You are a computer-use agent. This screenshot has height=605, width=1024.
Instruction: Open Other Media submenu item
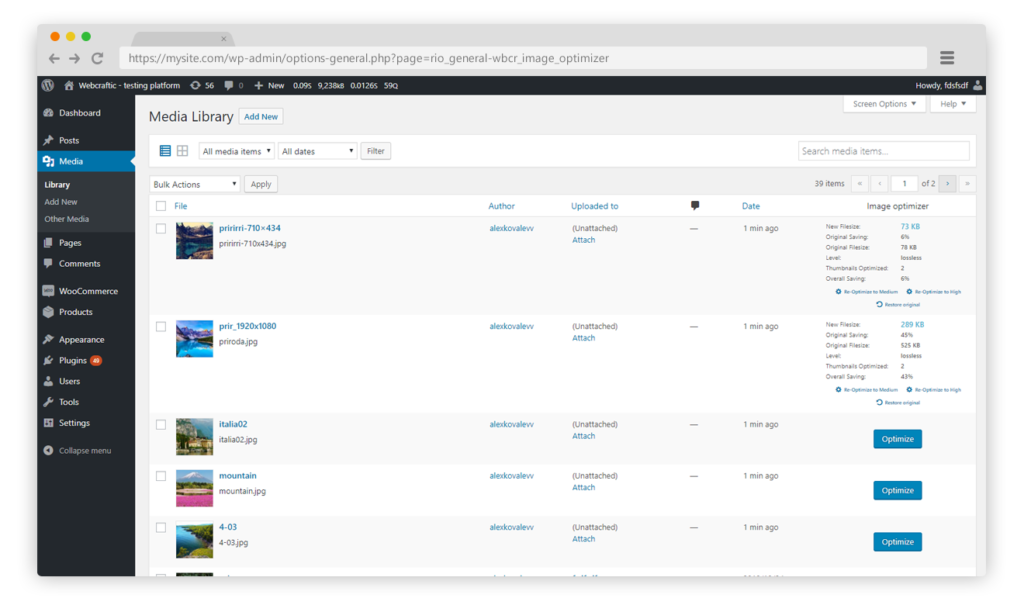pyautogui.click(x=67, y=219)
